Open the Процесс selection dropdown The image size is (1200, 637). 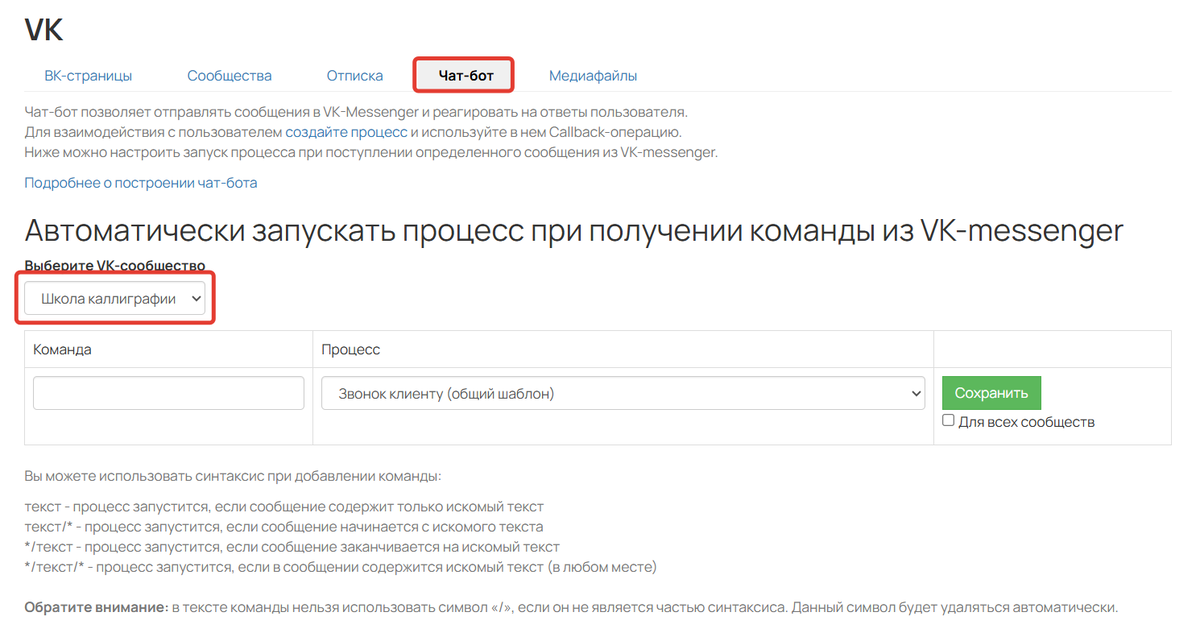(x=623, y=393)
